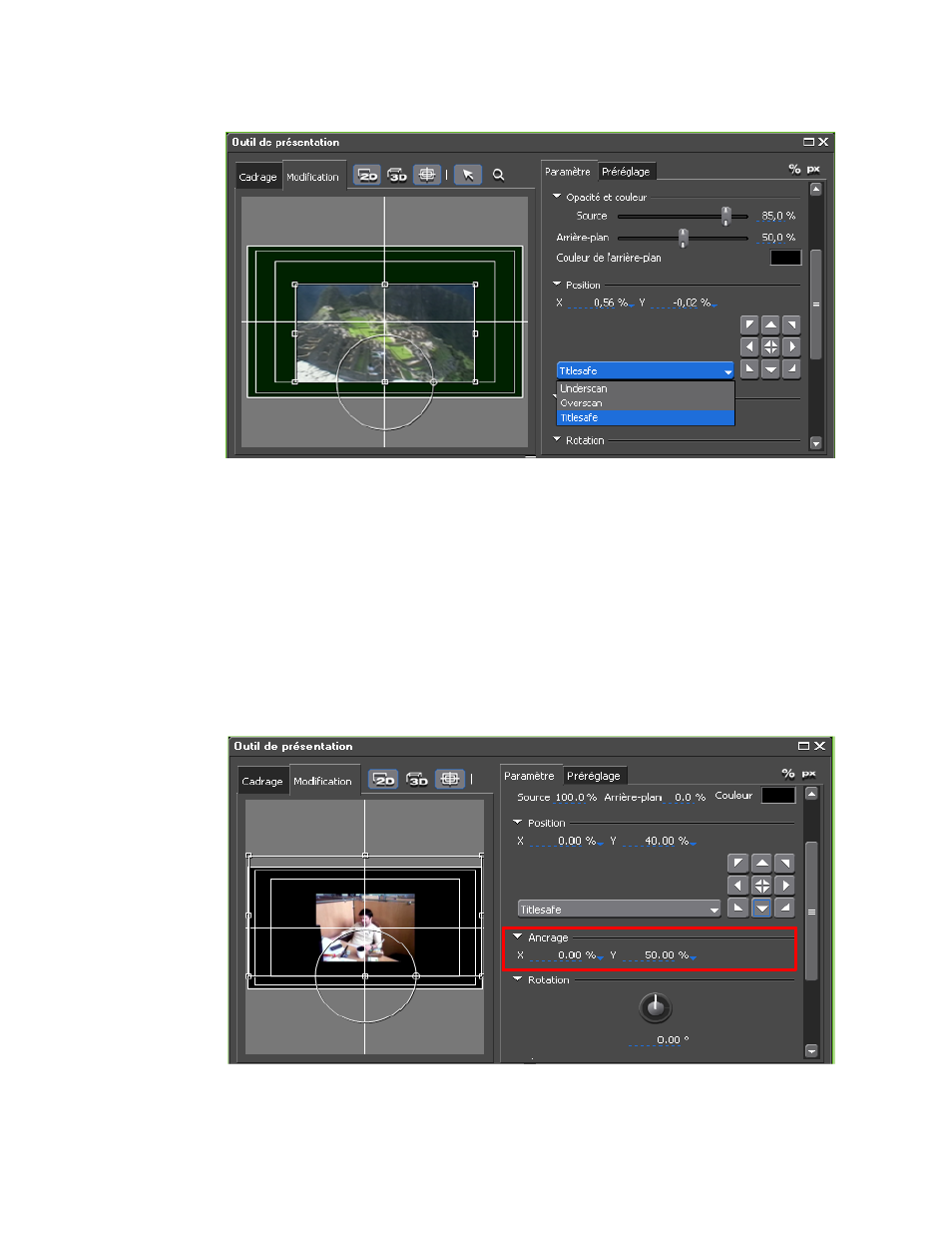This screenshot has width=952, height=1233.
Task: Switch to the Cadrage tab in the Ancrage window
Action: click(x=262, y=782)
